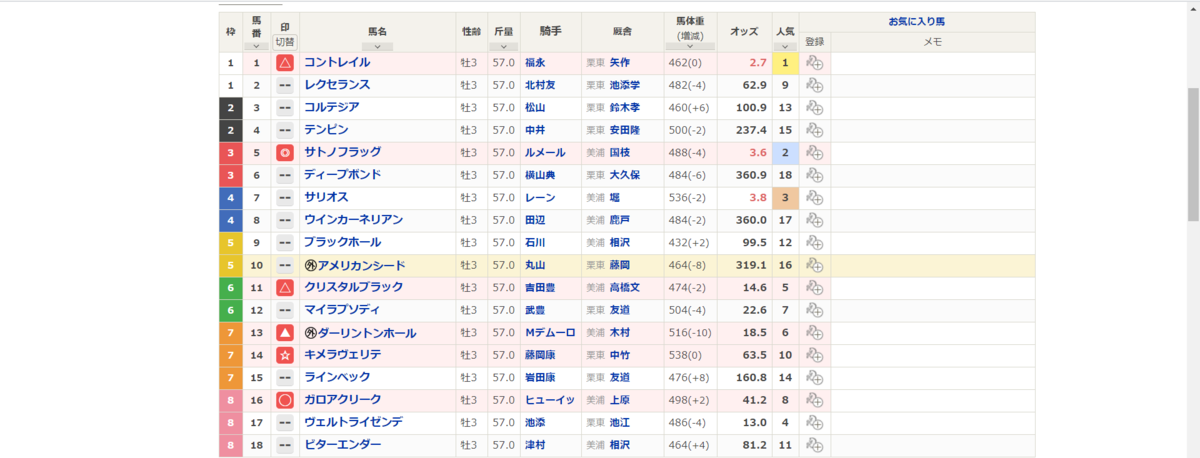The image size is (1200, 458).
Task: Click the ○ mark on ガロアクリーク
Action: (285, 401)
